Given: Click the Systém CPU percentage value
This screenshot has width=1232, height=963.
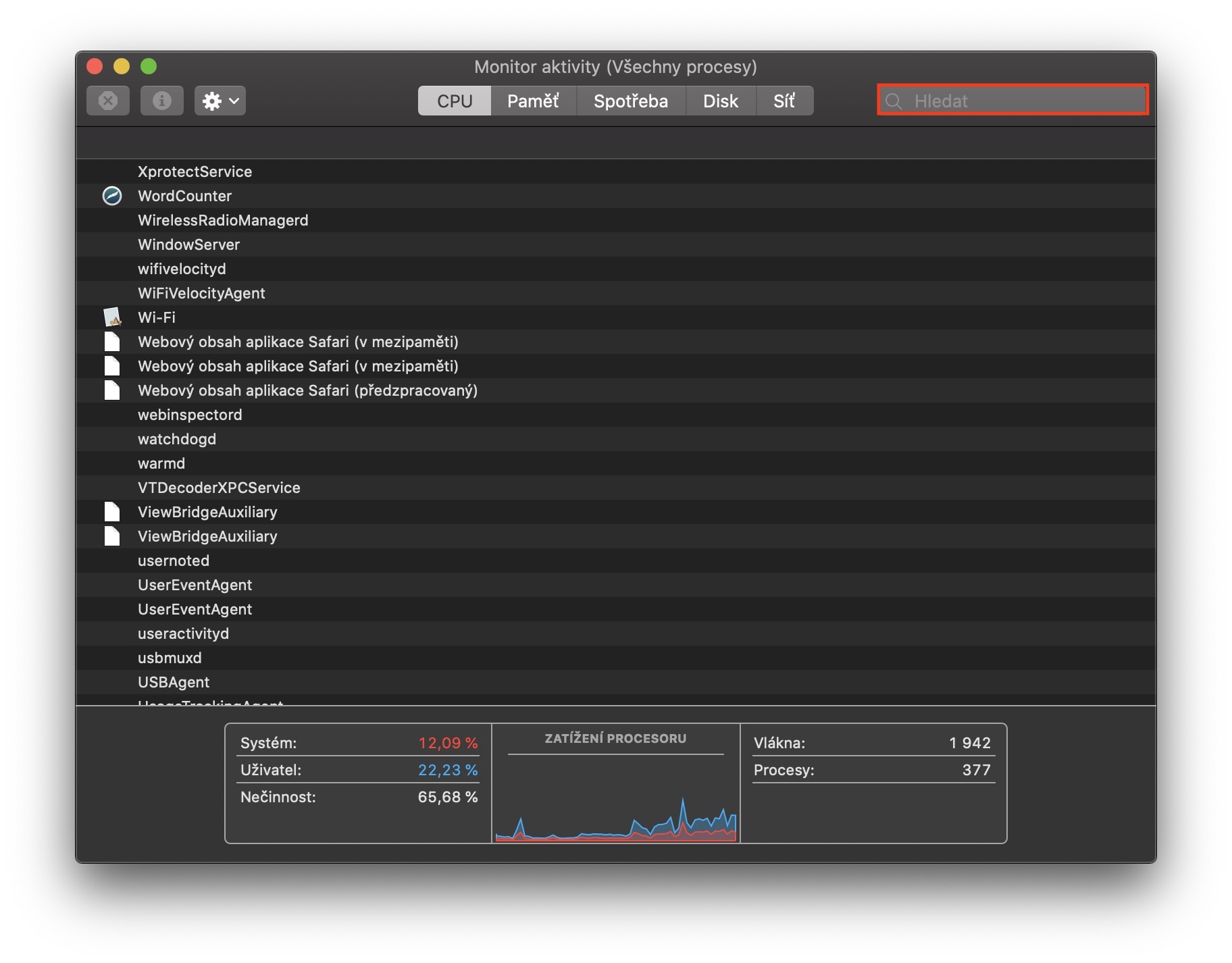Looking at the screenshot, I should (448, 743).
